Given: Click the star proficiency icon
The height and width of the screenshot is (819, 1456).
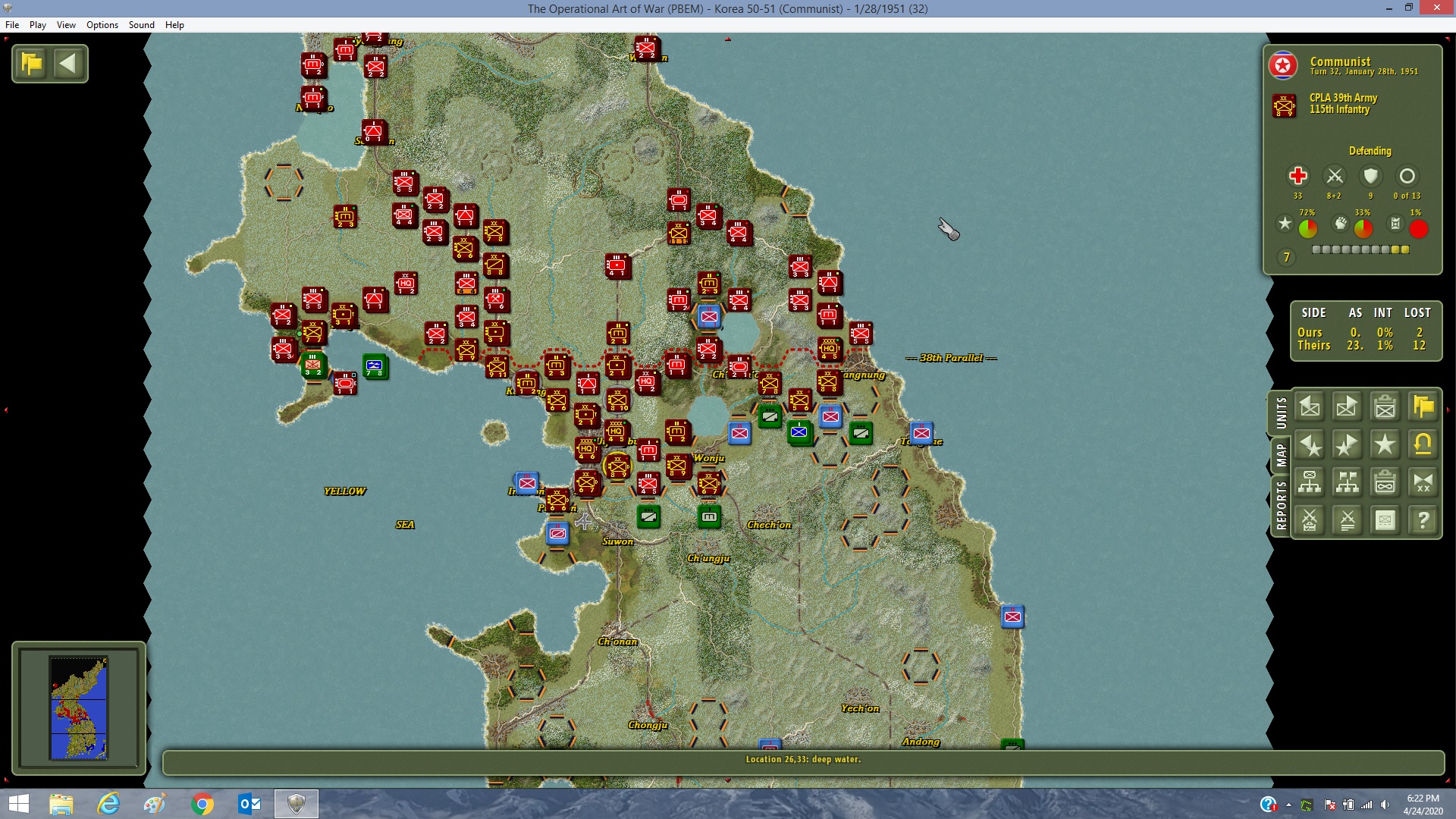Looking at the screenshot, I should click(x=1285, y=224).
